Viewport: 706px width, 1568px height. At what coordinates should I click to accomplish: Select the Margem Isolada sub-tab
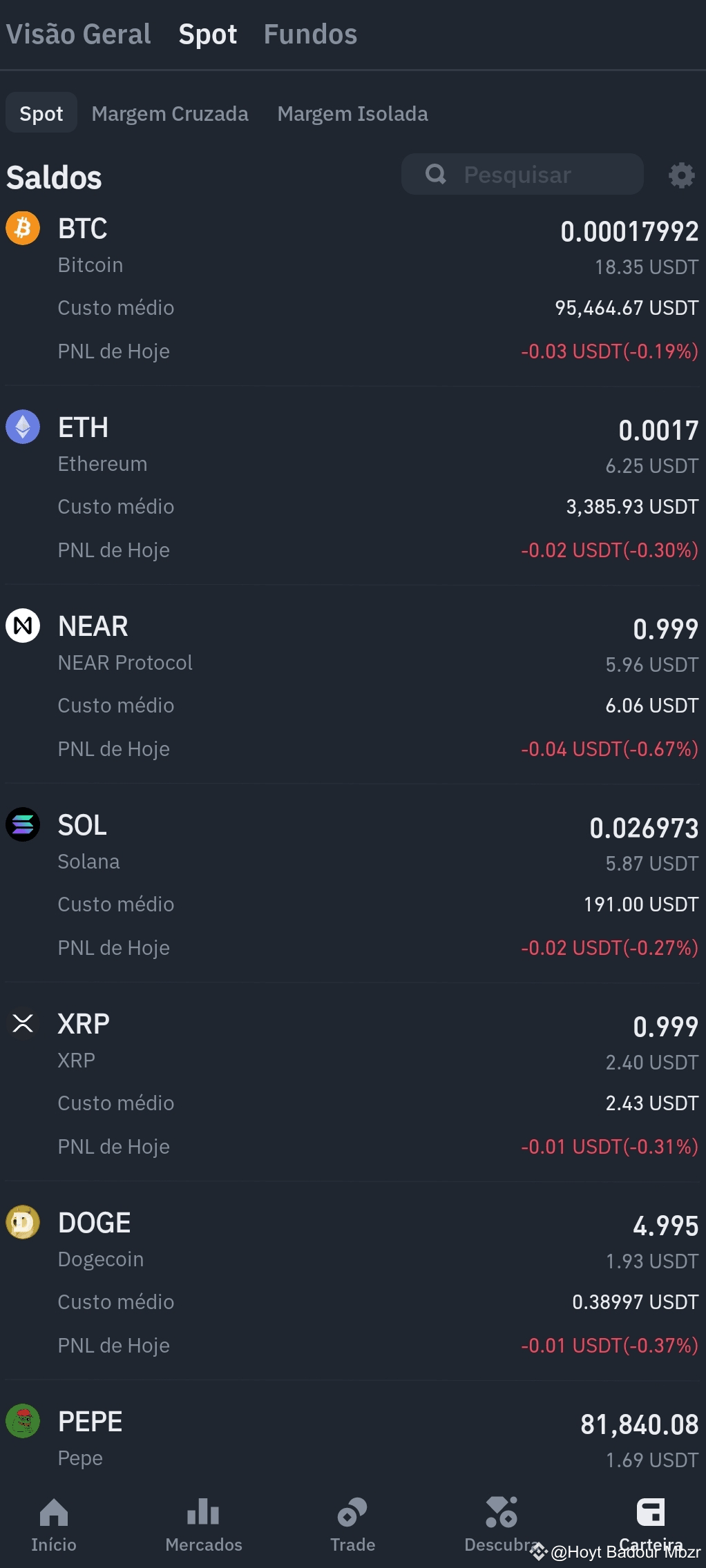[x=352, y=113]
